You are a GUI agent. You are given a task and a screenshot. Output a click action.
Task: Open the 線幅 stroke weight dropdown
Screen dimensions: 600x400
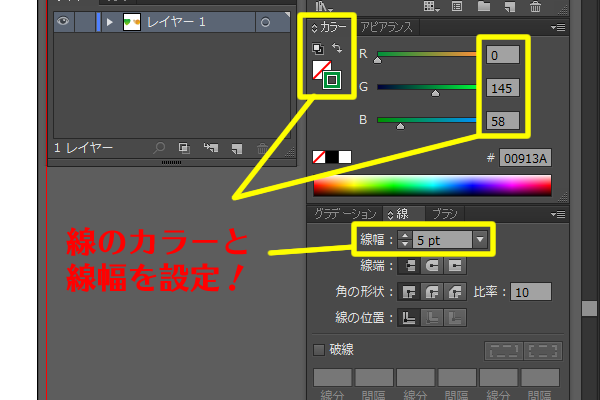click(x=480, y=240)
